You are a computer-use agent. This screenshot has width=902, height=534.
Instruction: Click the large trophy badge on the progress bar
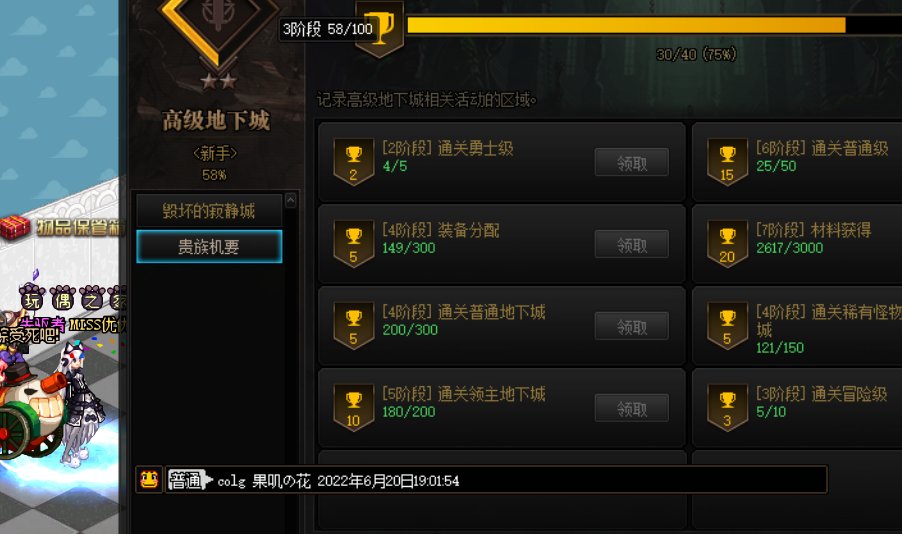(x=379, y=28)
